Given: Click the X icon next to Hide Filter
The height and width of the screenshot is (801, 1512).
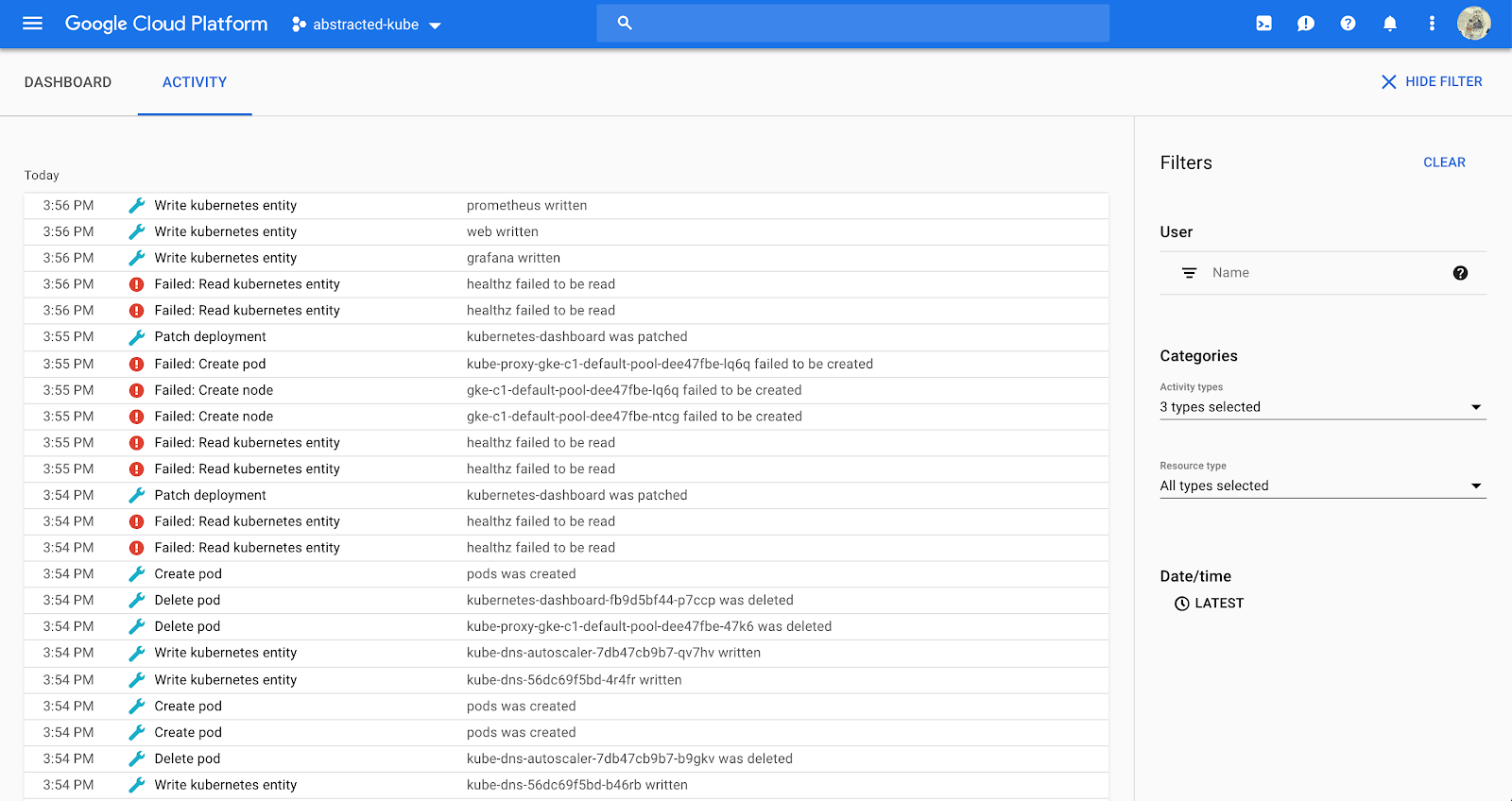Looking at the screenshot, I should (1388, 82).
